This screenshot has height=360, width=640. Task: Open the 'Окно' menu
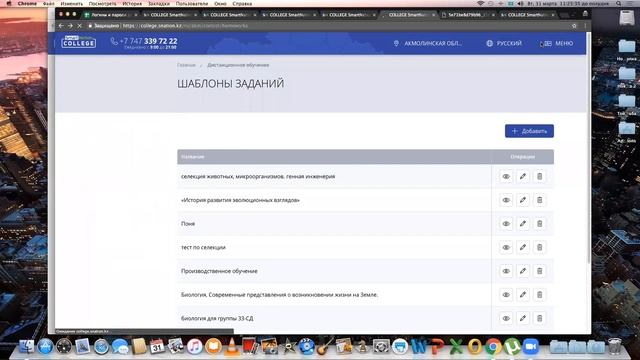click(220, 3)
